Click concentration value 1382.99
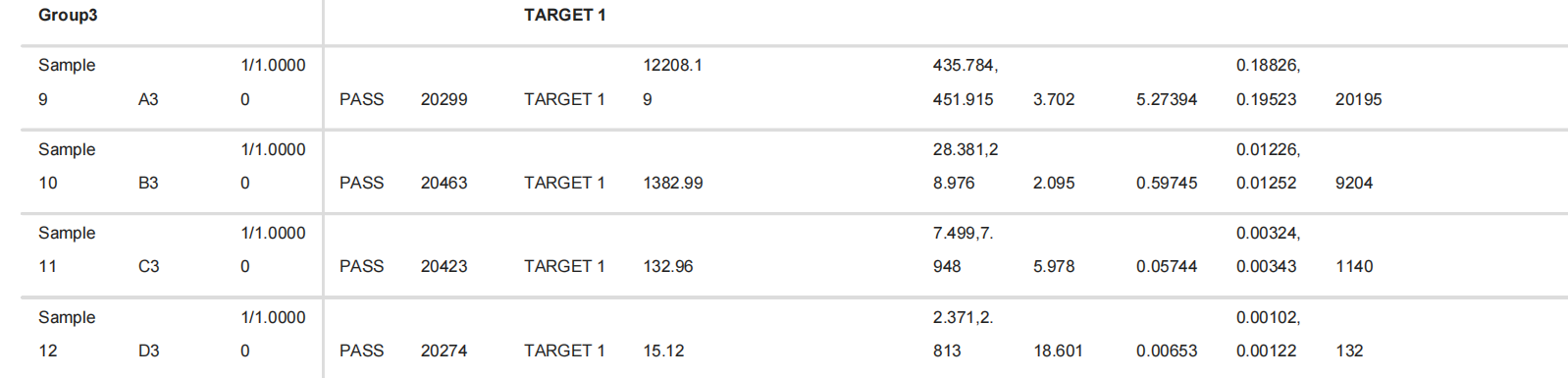This screenshot has height=378, width=1568. [x=673, y=184]
